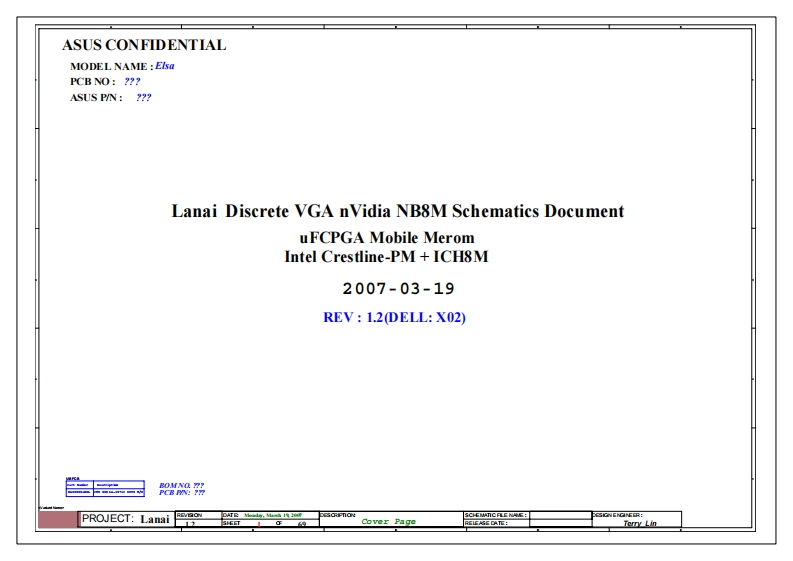
Task: Click the PROJECT: Lanai title block cell
Action: point(125,518)
